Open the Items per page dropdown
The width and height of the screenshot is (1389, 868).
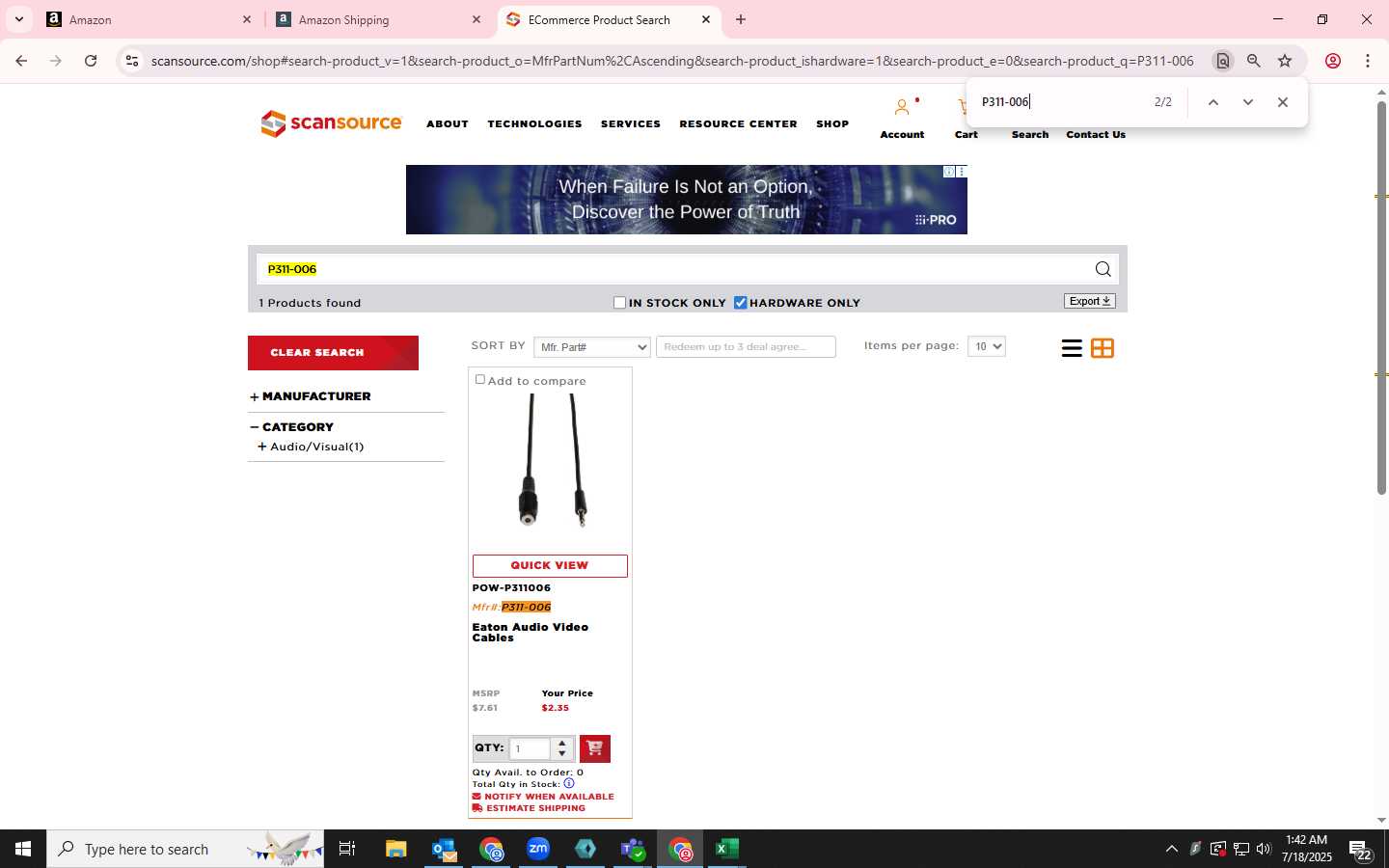[x=986, y=346]
